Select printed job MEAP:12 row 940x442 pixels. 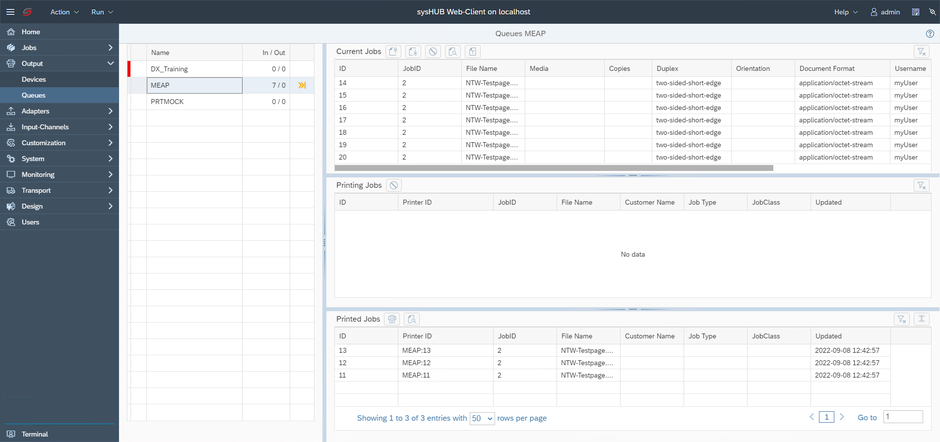coord(612,363)
